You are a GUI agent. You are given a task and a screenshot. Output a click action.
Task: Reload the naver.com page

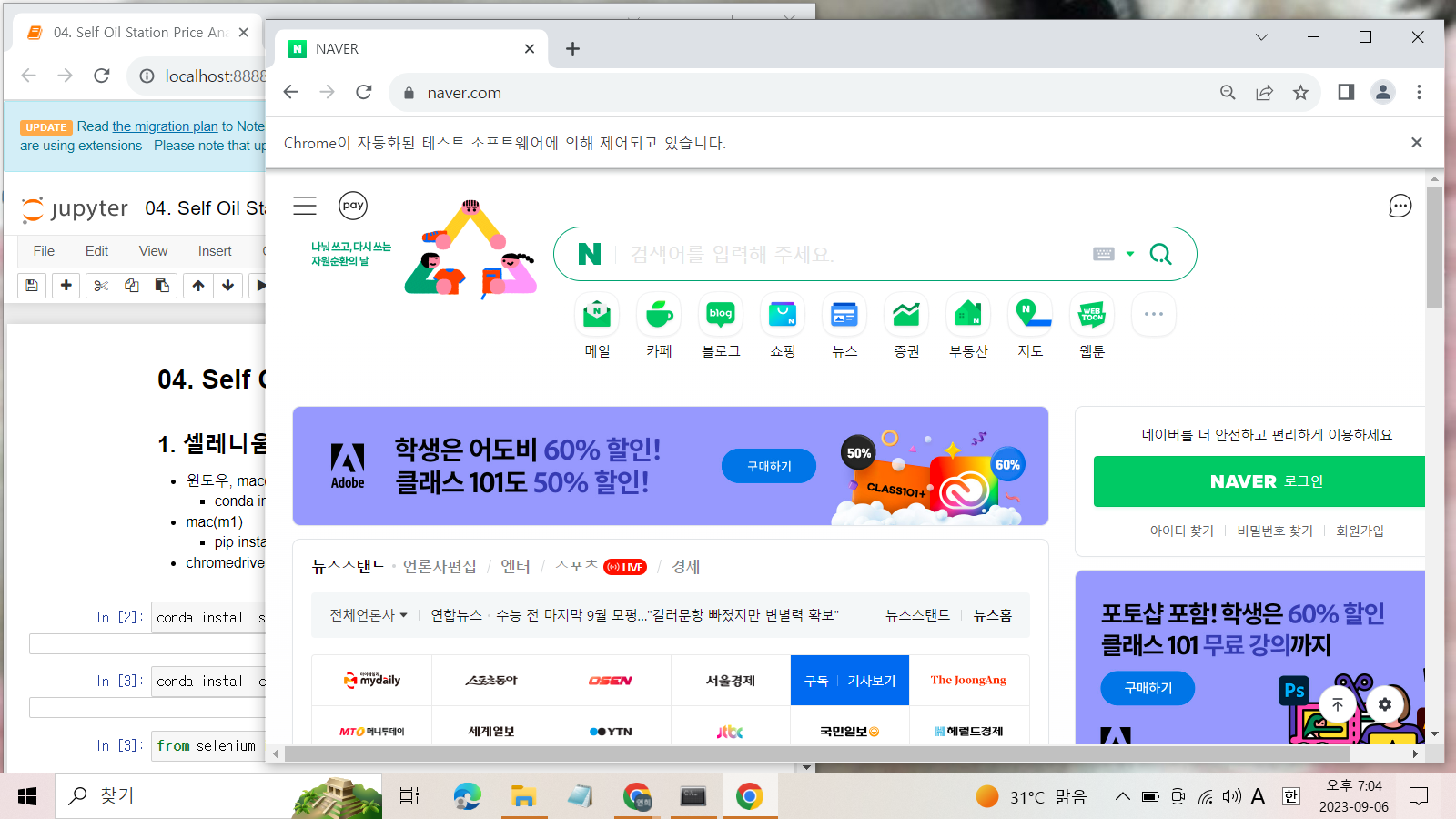(x=364, y=92)
